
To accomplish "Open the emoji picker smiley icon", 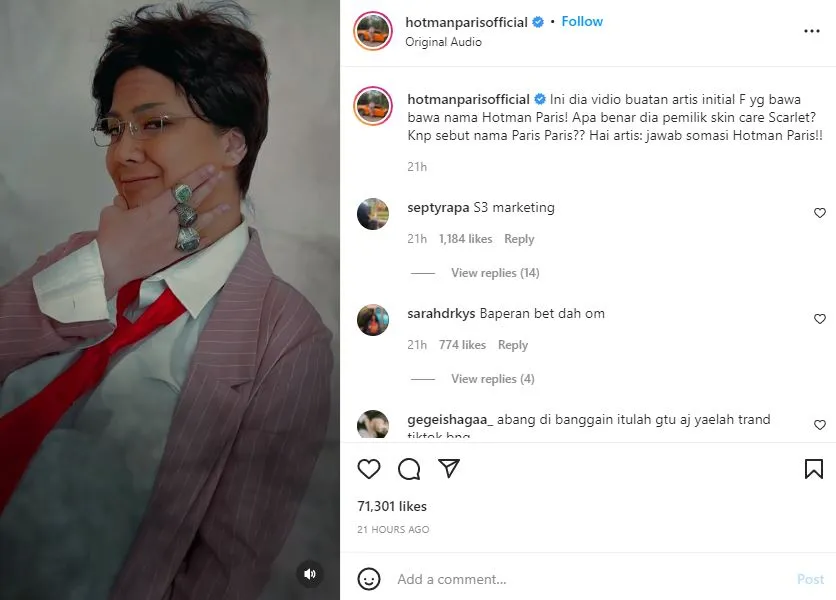I will 369,579.
